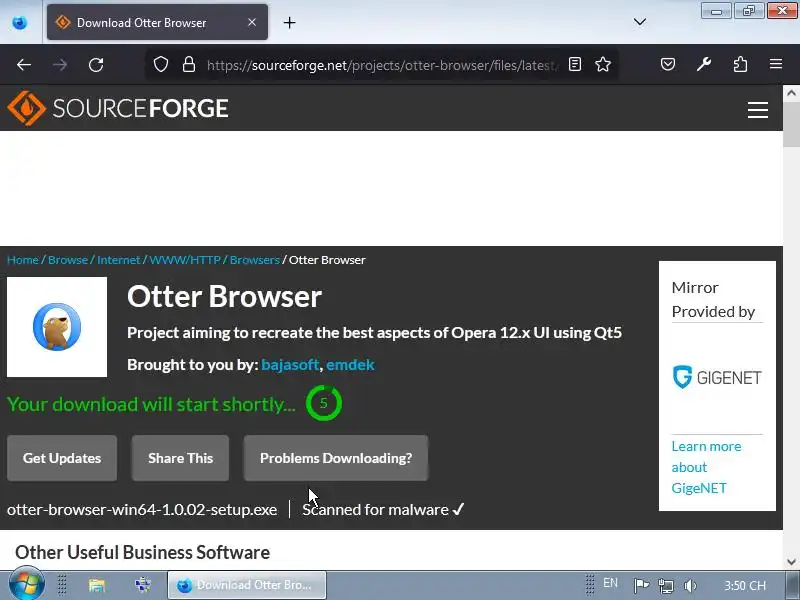Viewport: 800px width, 600px height.
Task: Bookmark this page with the star icon
Action: [603, 64]
